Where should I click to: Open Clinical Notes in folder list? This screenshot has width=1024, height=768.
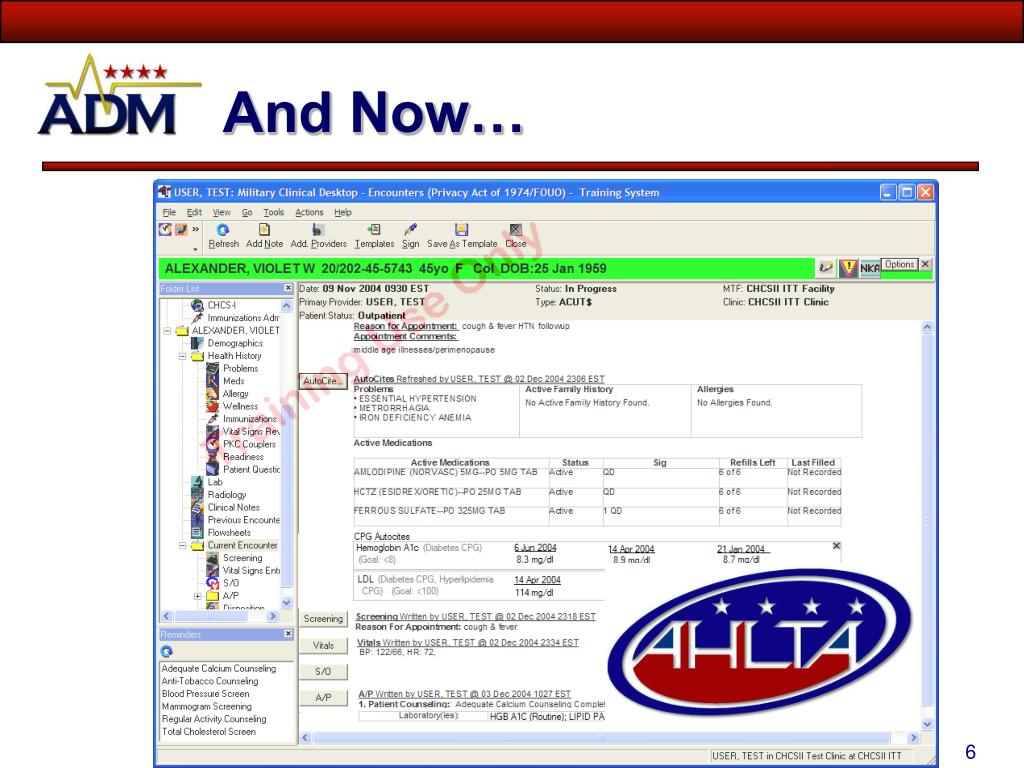click(x=233, y=507)
